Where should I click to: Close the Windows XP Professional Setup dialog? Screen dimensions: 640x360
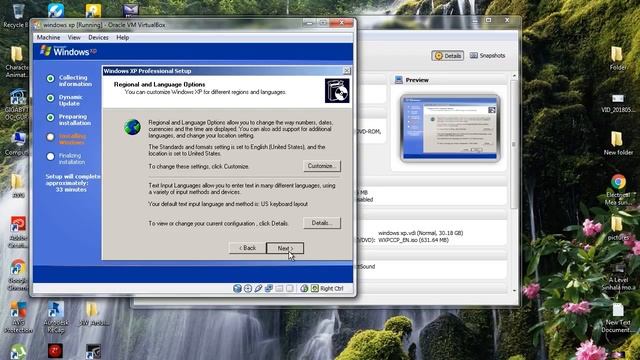[347, 71]
